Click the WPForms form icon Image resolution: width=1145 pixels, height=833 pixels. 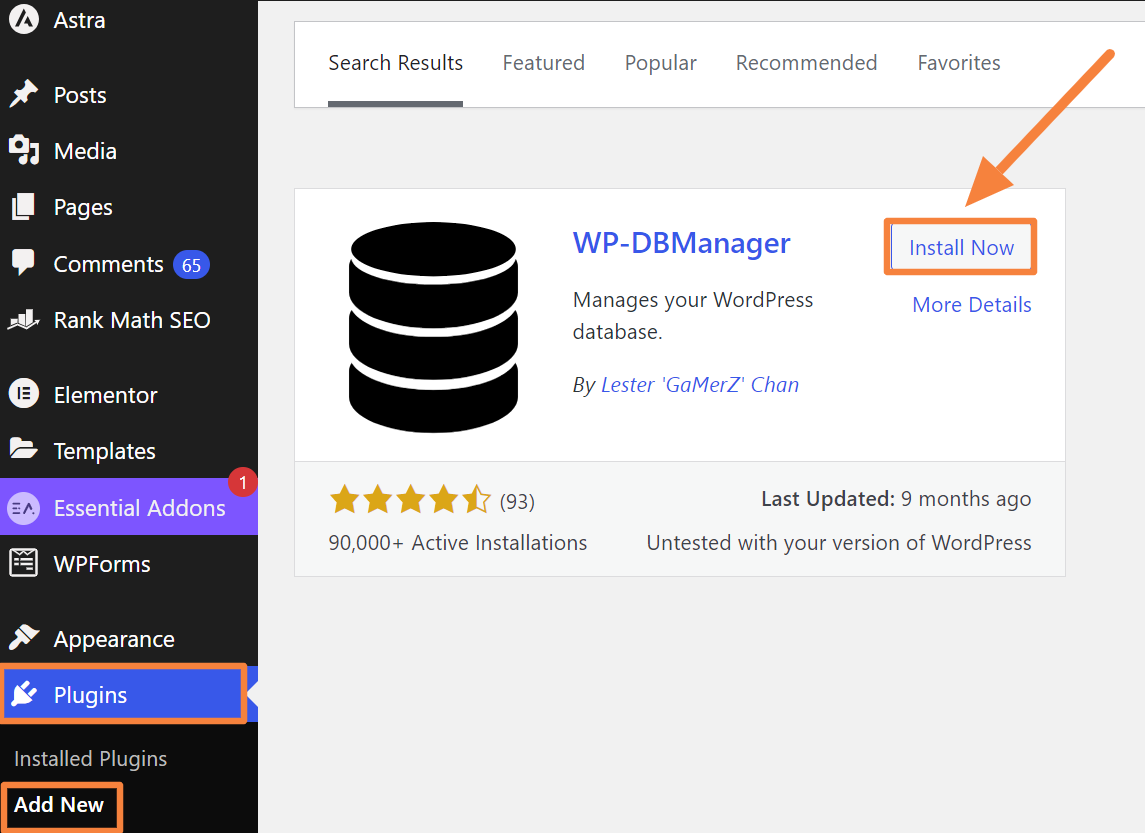point(23,563)
